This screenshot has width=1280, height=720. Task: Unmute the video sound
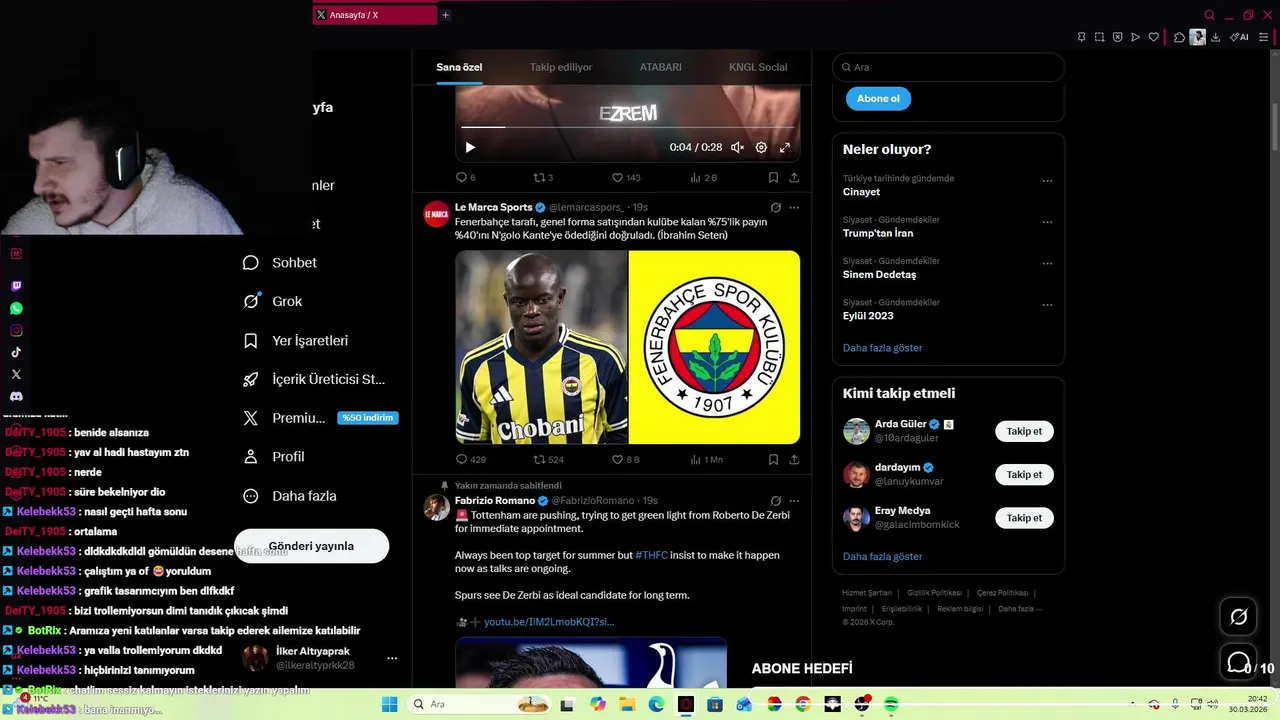[737, 147]
